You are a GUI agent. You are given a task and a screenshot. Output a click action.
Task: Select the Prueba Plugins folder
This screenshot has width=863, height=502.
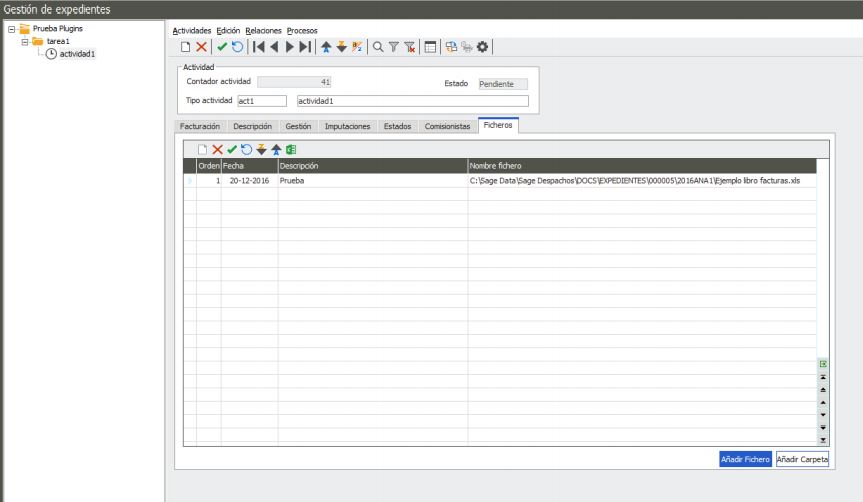(57, 29)
